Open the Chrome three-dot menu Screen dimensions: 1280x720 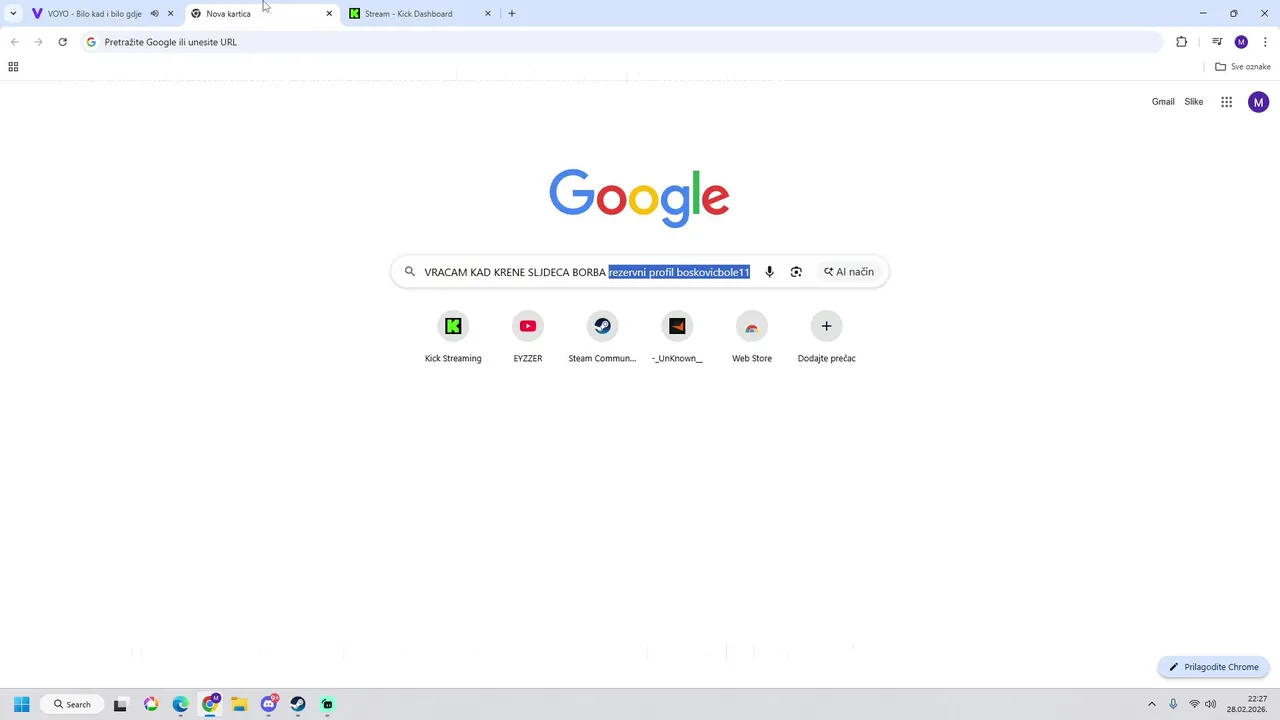(x=1265, y=42)
